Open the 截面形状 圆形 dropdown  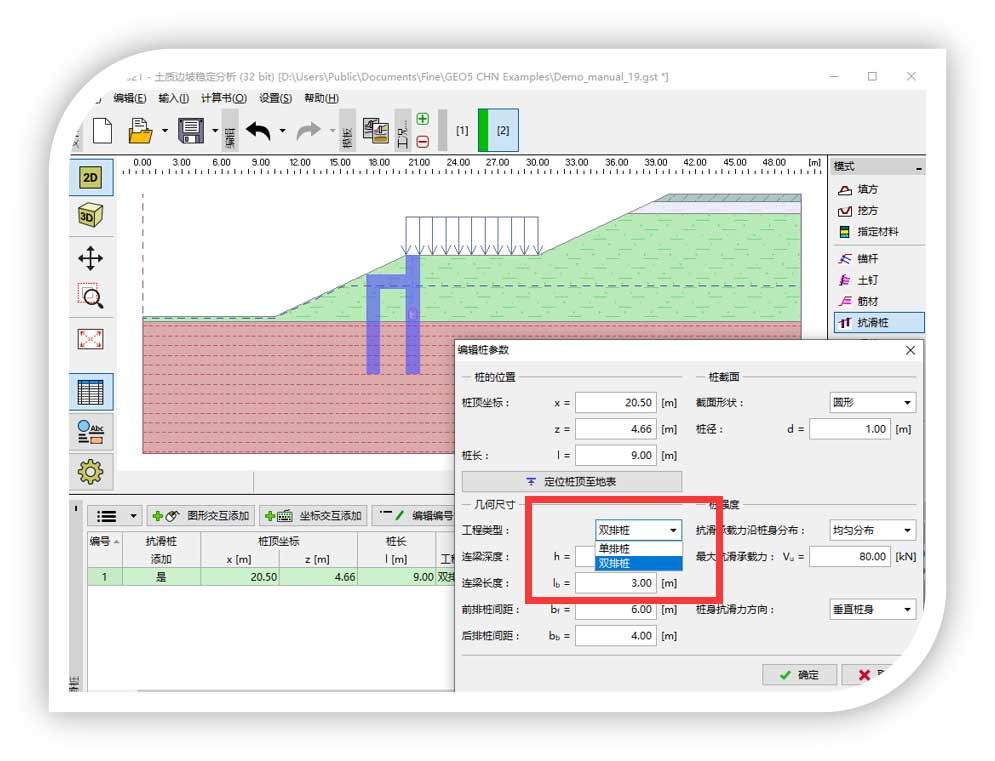(873, 403)
